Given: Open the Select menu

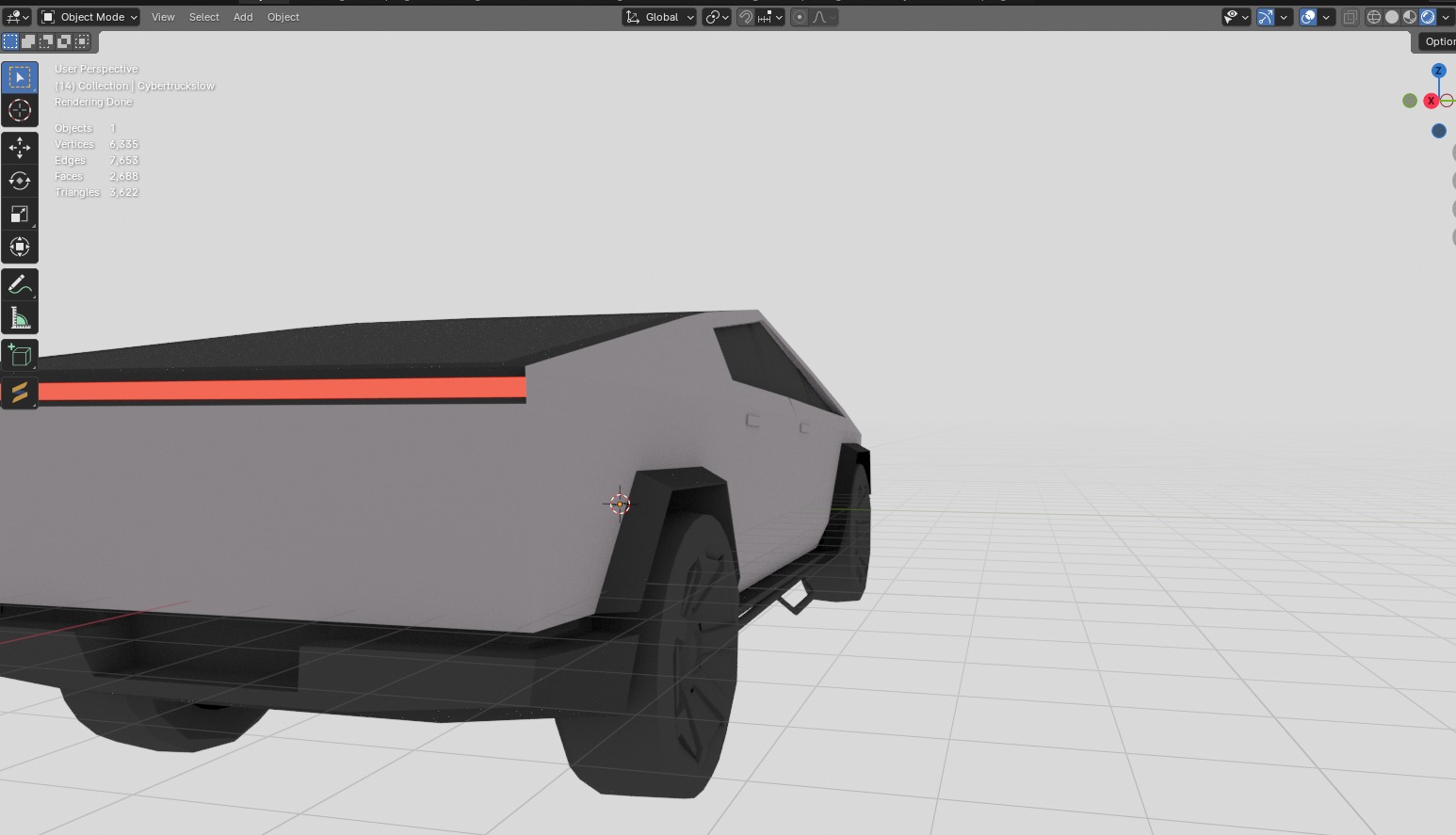Looking at the screenshot, I should tap(203, 17).
